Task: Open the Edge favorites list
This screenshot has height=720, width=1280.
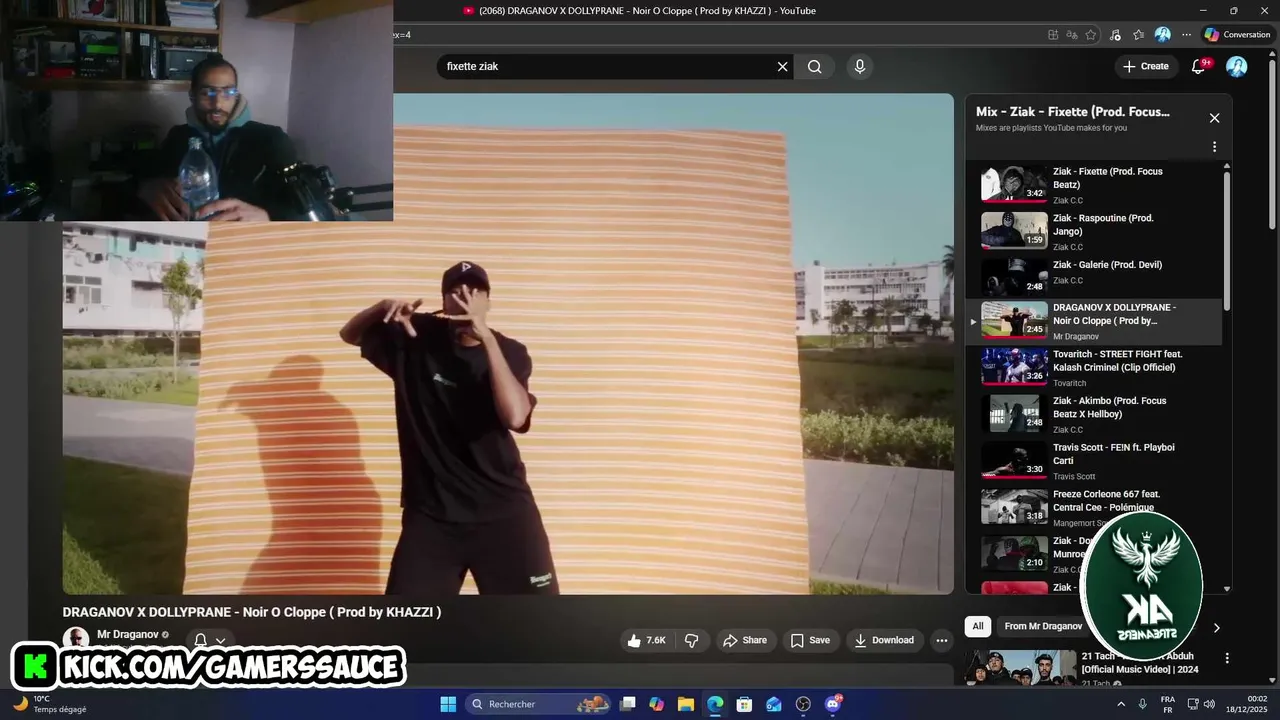Action: pyautogui.click(x=1138, y=35)
